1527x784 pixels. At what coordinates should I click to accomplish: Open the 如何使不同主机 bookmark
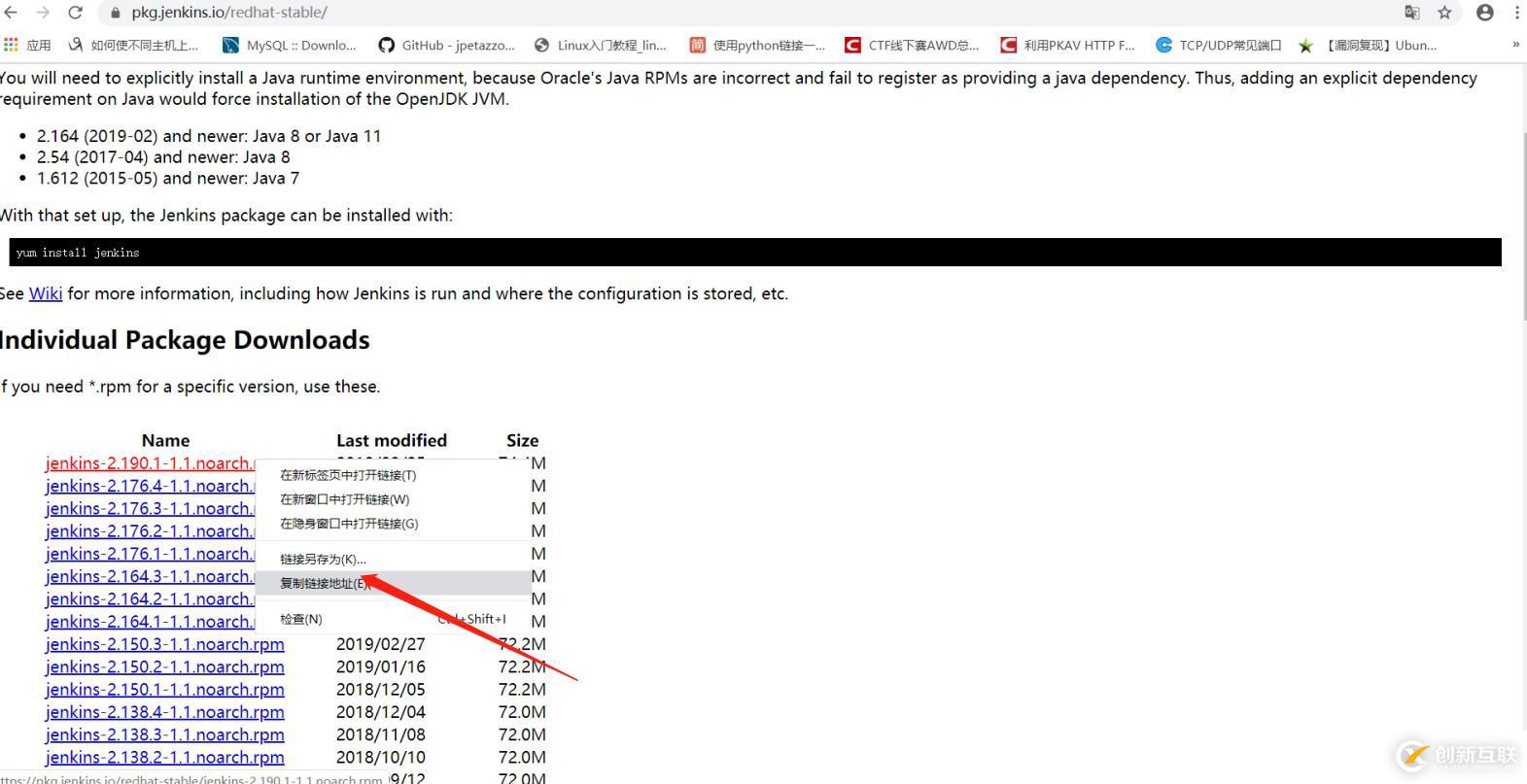(133, 45)
